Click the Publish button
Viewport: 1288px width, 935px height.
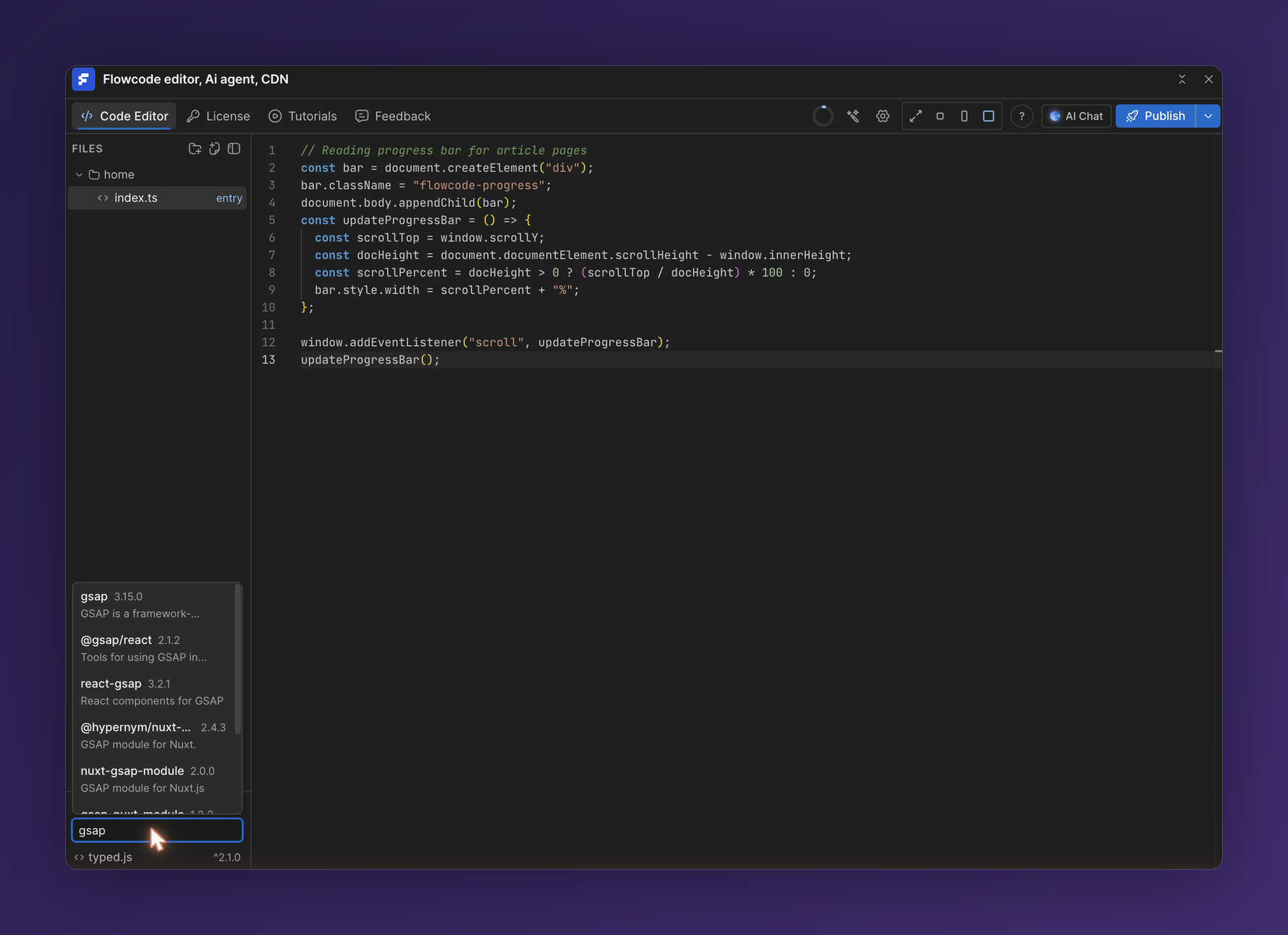(x=1156, y=116)
